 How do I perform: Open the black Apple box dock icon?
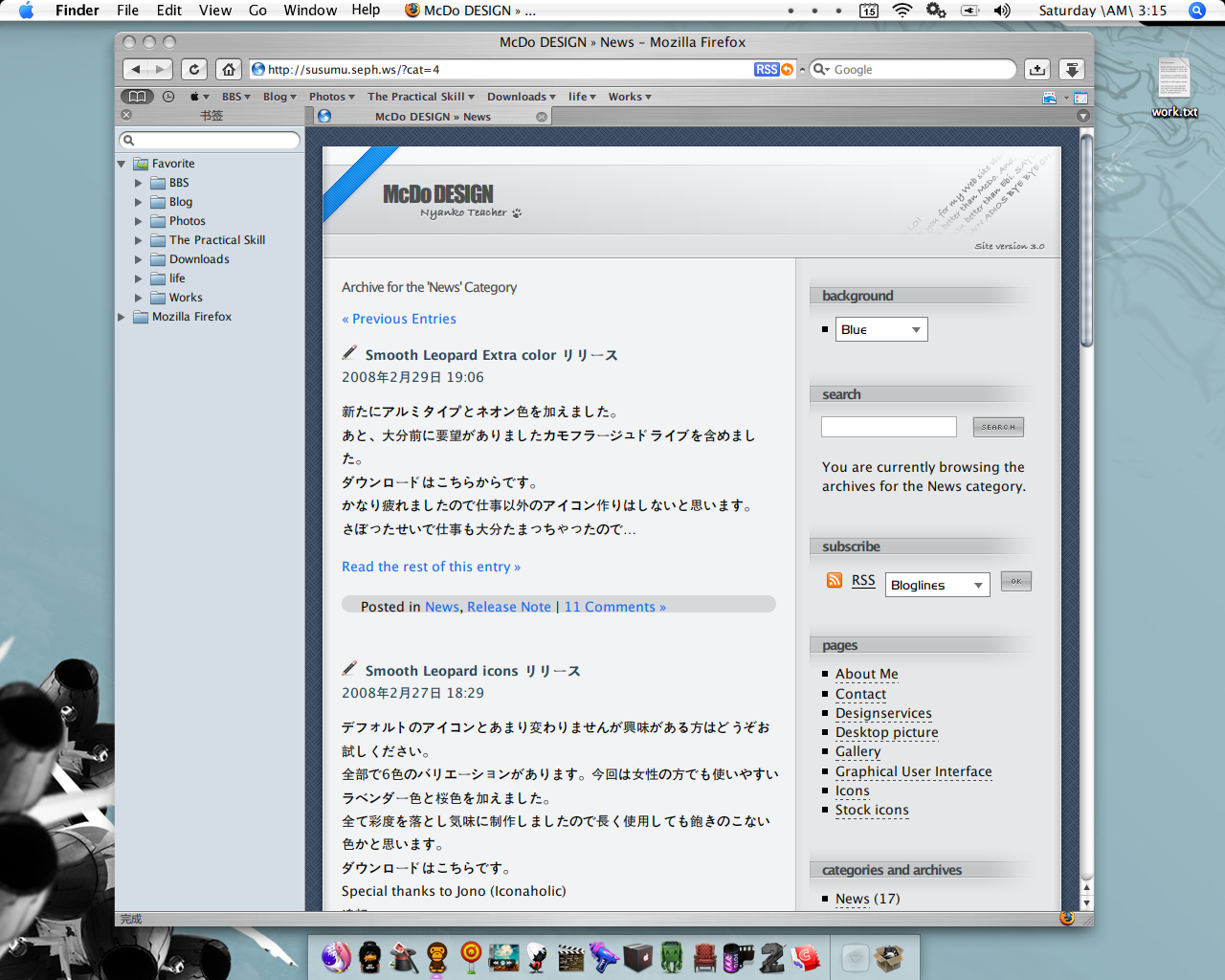click(x=638, y=957)
